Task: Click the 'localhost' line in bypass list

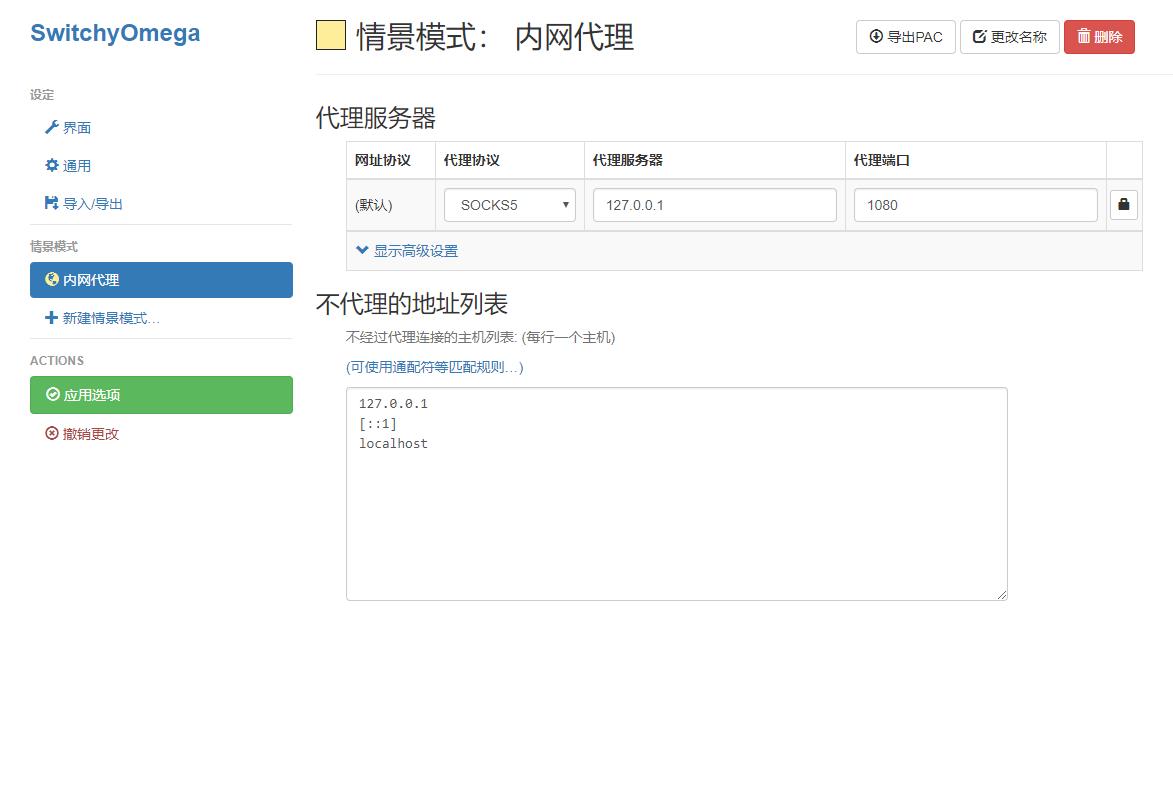Action: 393,444
